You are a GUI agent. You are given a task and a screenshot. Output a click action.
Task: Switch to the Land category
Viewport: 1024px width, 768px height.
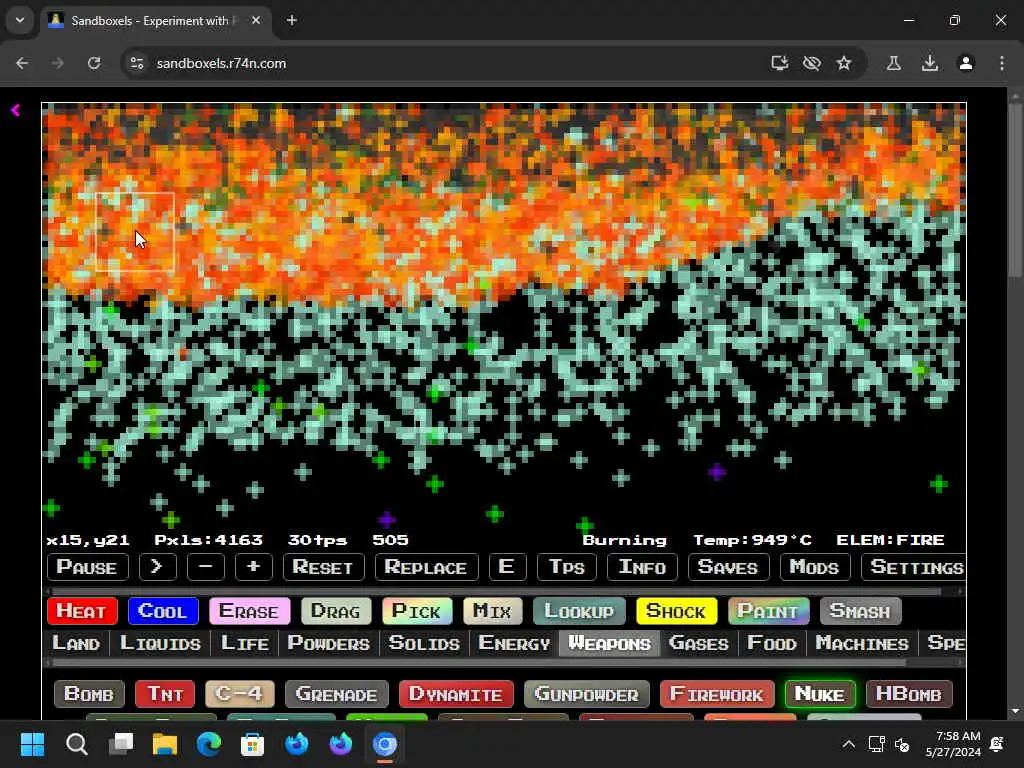tap(76, 643)
